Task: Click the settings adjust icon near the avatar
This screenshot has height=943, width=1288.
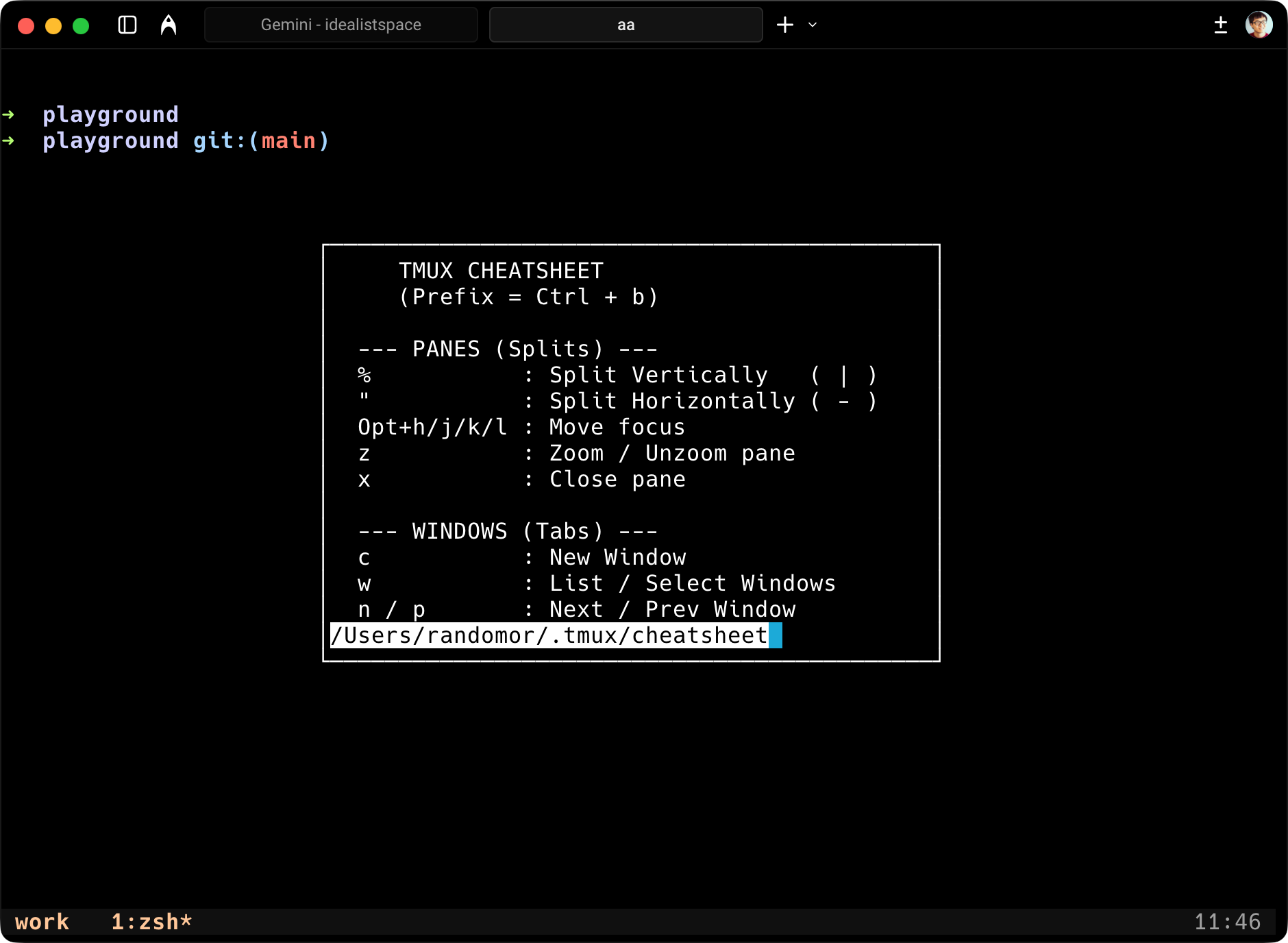Action: [x=1222, y=25]
